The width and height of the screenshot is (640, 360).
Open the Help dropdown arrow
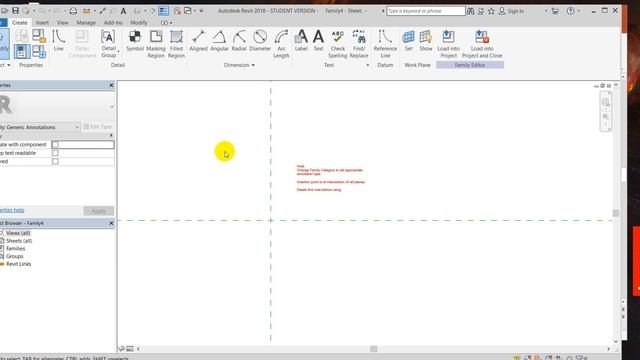tap(578, 11)
